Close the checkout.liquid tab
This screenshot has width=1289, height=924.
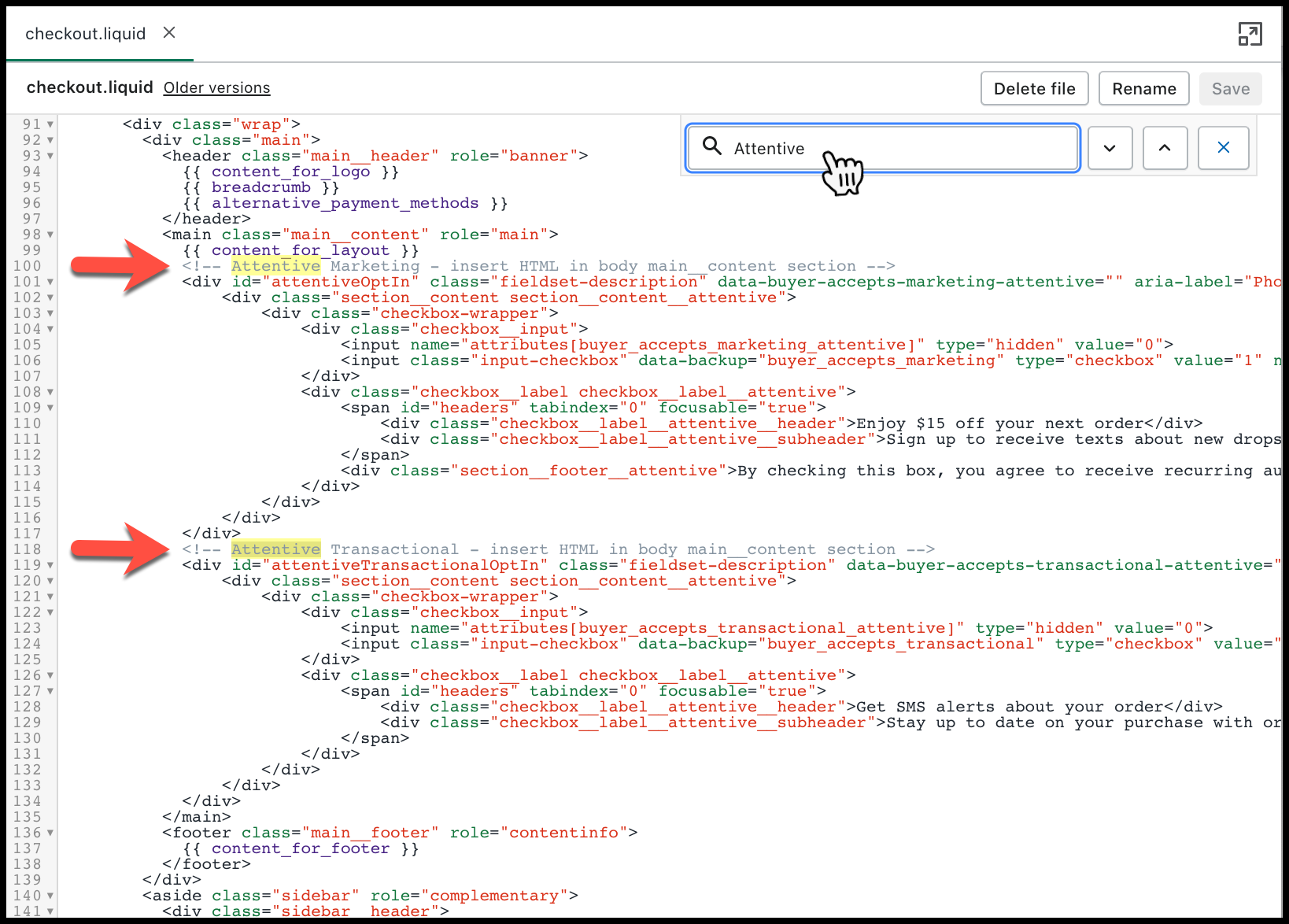pos(169,33)
